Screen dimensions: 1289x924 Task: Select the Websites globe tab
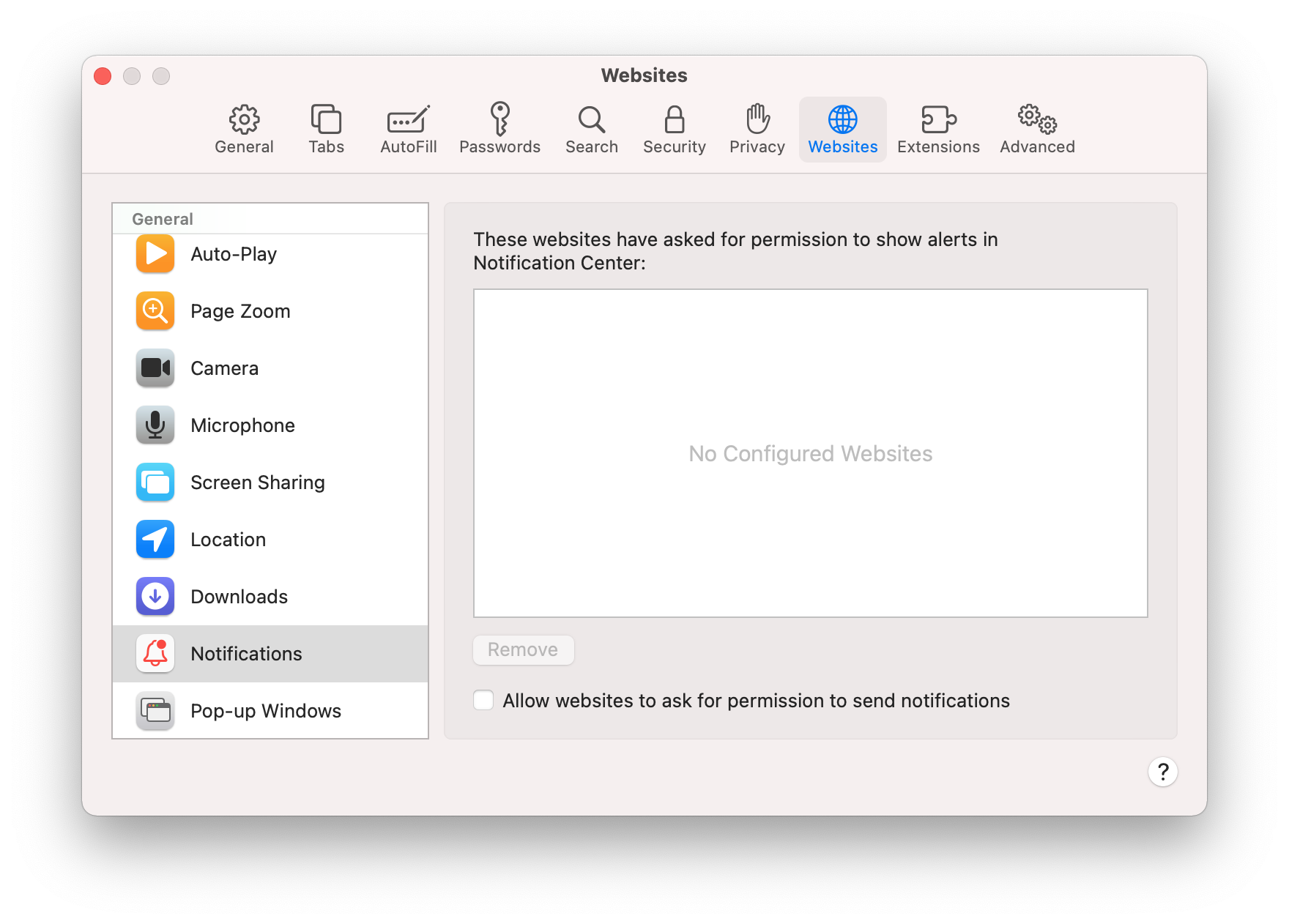click(843, 130)
